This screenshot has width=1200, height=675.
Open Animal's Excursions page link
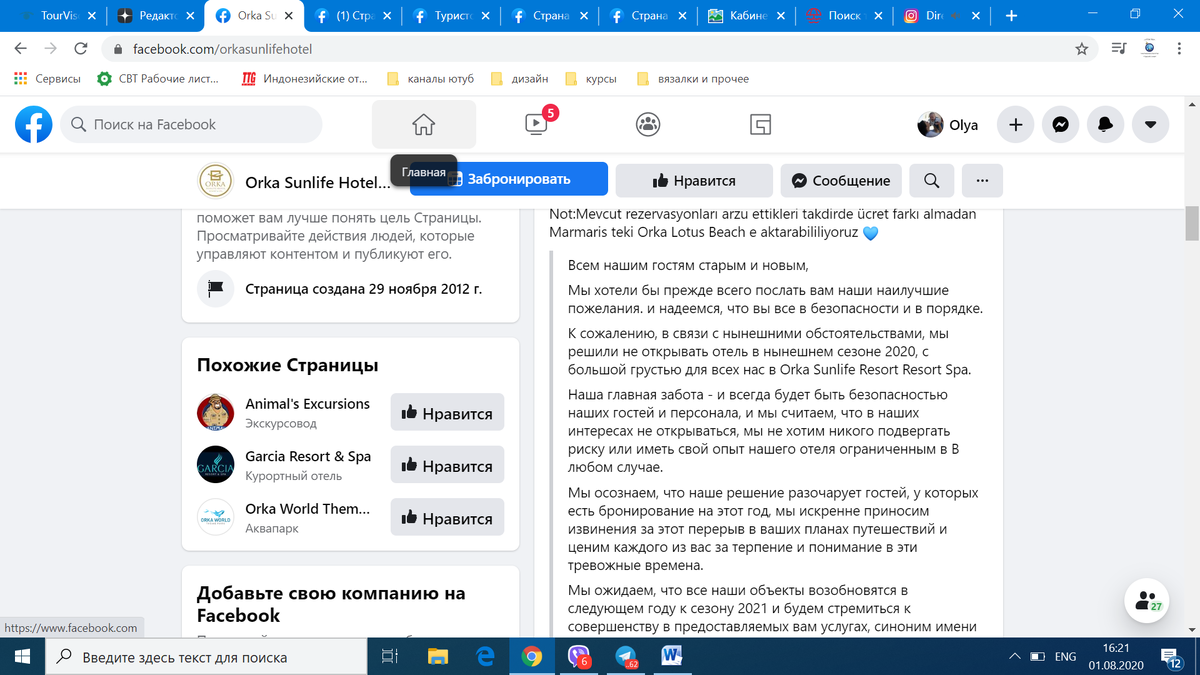click(307, 404)
